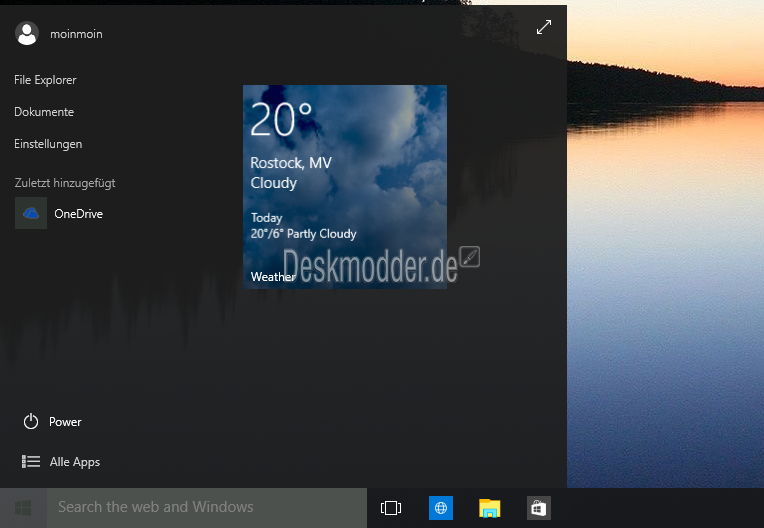The height and width of the screenshot is (528, 764).
Task: Expand Start menu to full screen
Action: [544, 27]
